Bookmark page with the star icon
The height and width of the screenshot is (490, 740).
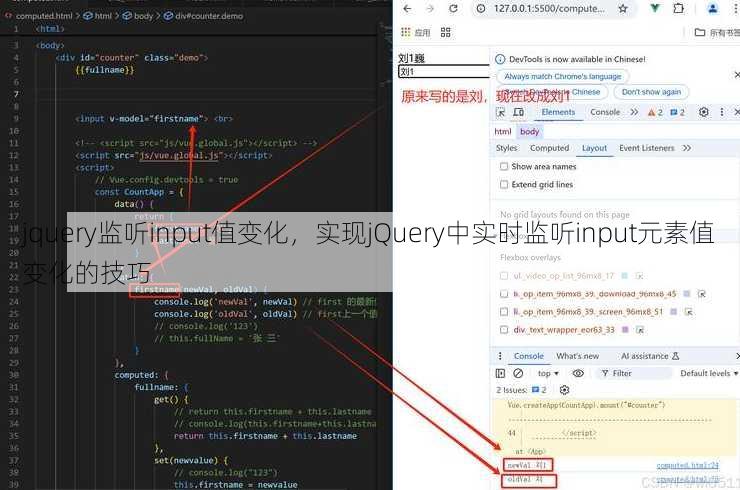point(623,8)
